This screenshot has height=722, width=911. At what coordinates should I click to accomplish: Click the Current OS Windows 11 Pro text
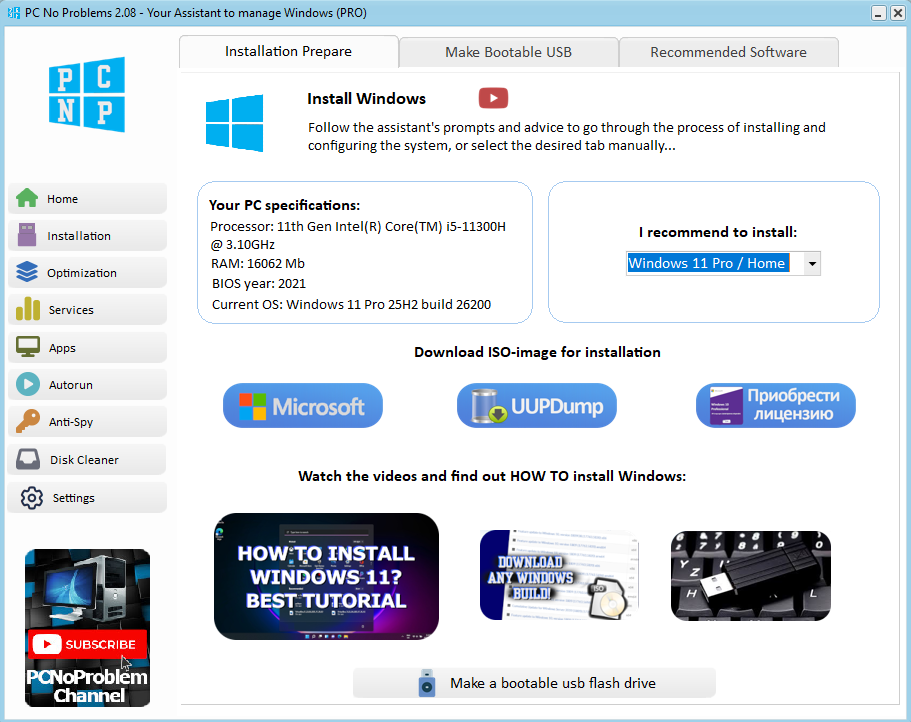[352, 304]
